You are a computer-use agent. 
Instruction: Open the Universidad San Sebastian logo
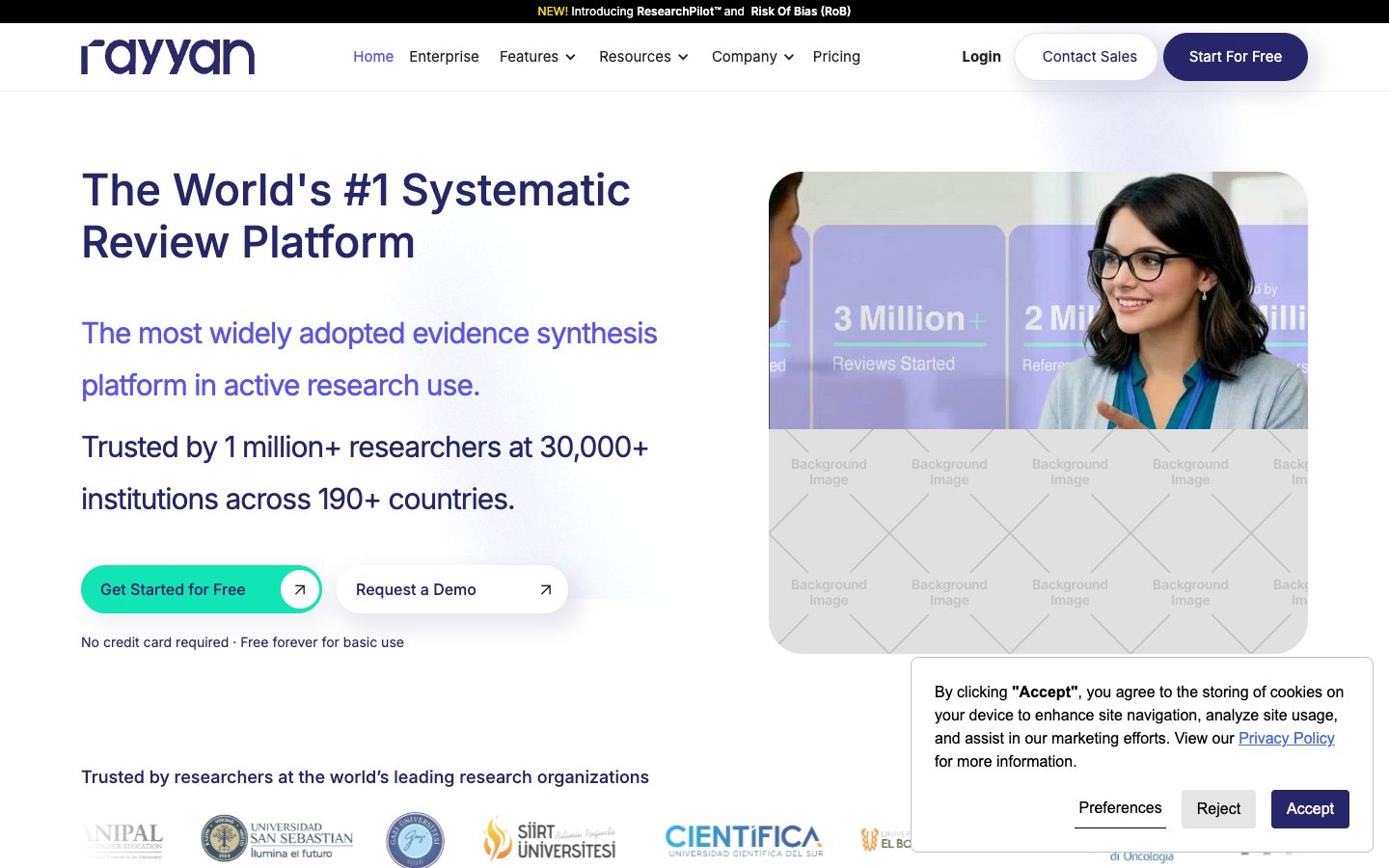pos(277,839)
